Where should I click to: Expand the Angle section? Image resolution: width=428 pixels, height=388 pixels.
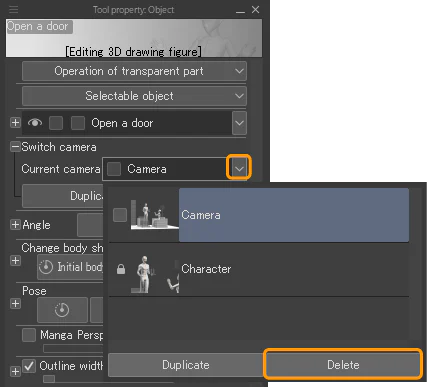pyautogui.click(x=15, y=225)
